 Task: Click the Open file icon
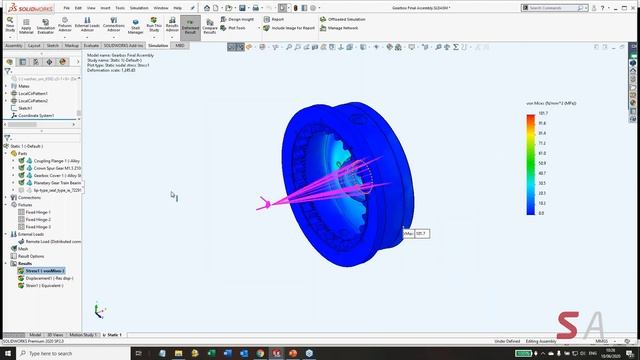229,8
